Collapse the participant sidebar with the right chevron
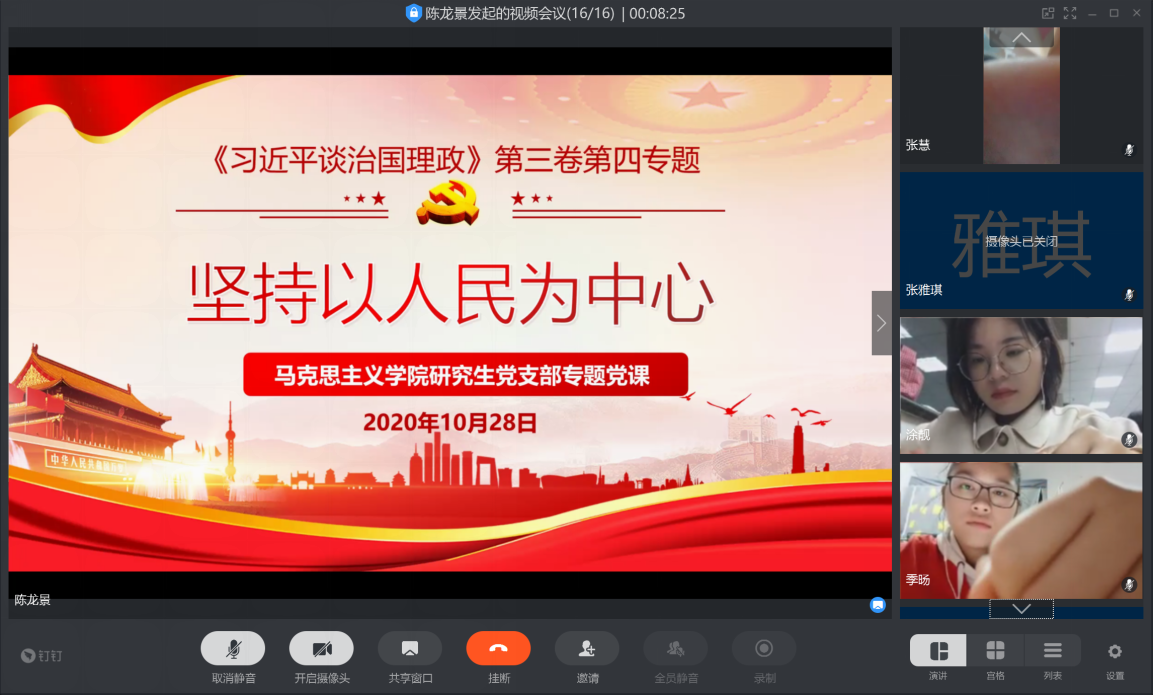This screenshot has width=1153, height=695. pyautogui.click(x=881, y=323)
